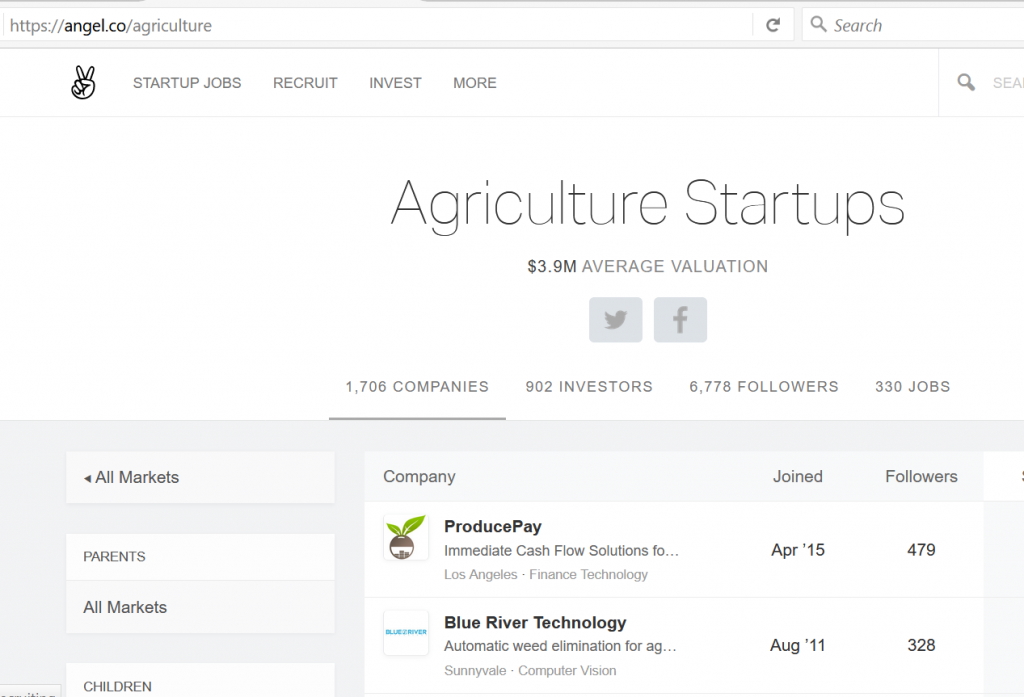Share page via Twitter bird icon
Image resolution: width=1024 pixels, height=697 pixels.
pyautogui.click(x=615, y=319)
